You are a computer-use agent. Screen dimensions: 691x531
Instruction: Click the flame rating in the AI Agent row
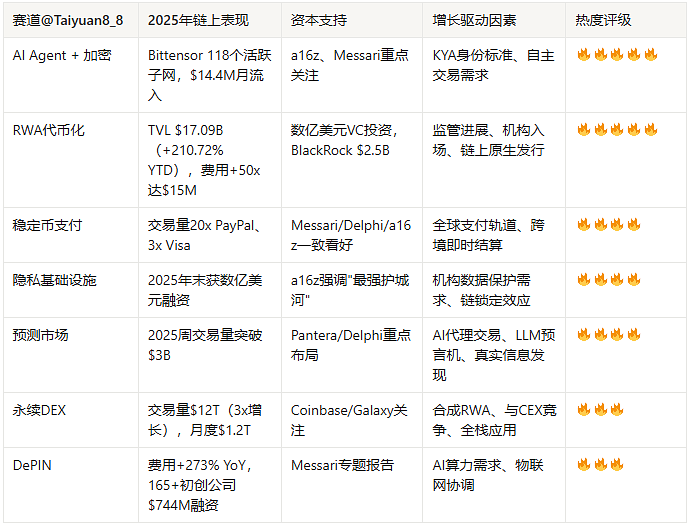click(617, 55)
